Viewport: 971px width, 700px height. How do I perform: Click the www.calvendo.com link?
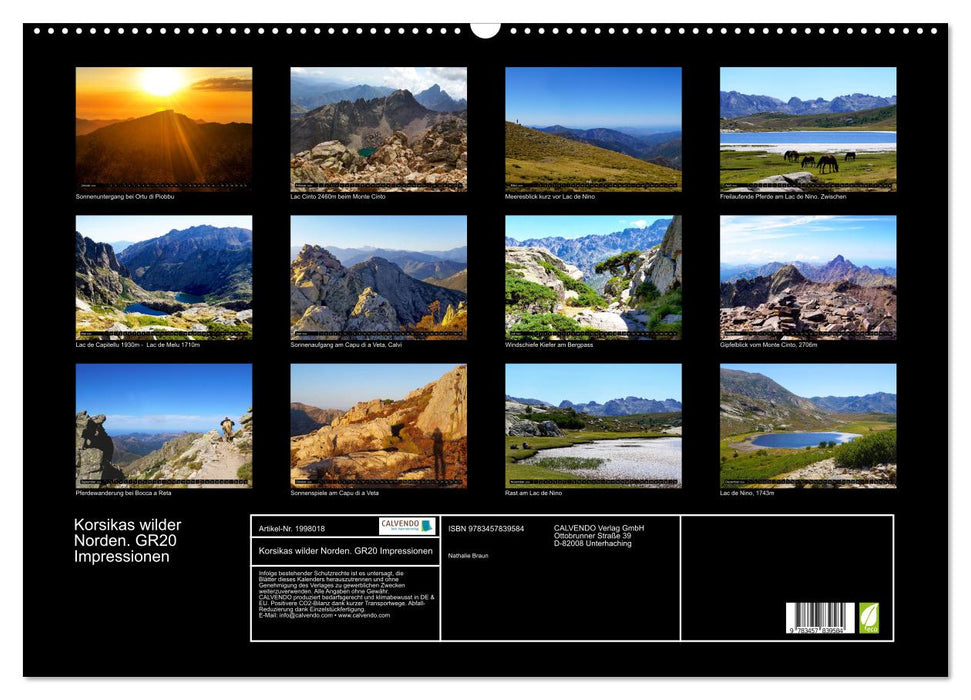(366, 616)
